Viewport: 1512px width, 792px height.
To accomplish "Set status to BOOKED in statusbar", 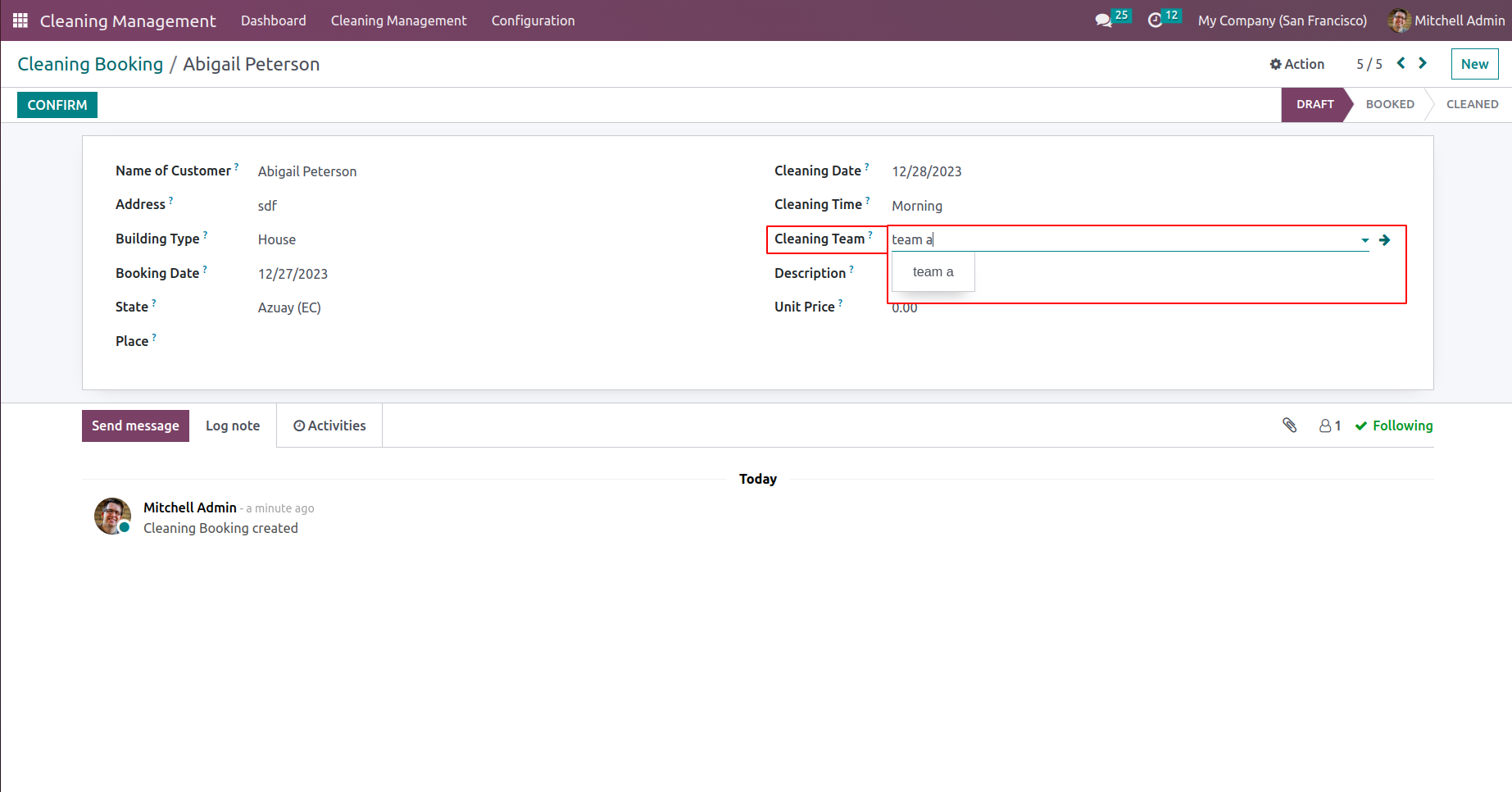I will coord(1390,104).
